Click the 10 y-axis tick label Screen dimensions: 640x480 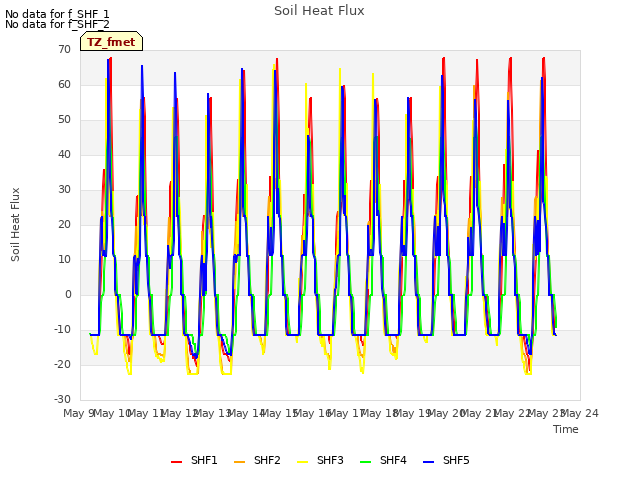(64, 260)
